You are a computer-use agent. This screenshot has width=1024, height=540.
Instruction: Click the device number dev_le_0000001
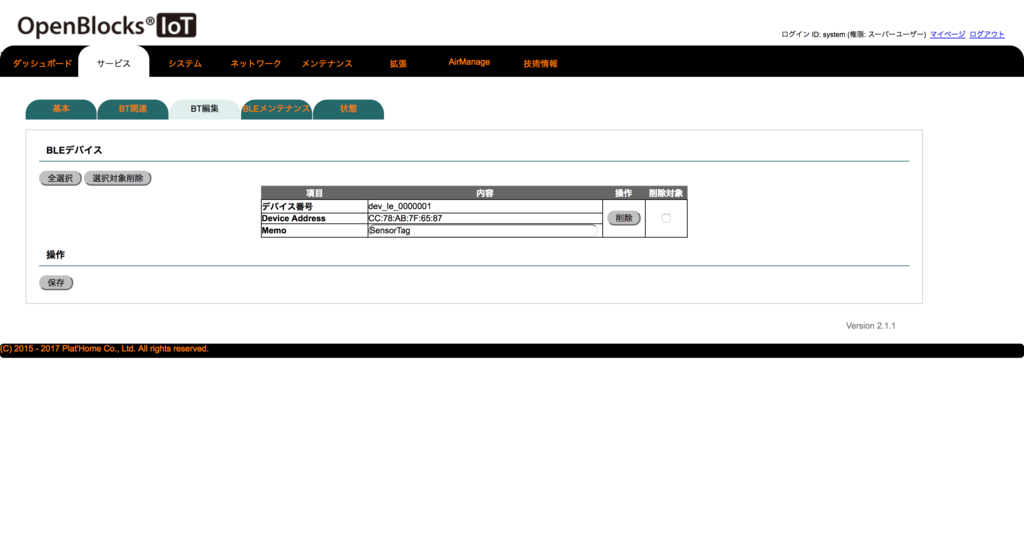click(x=400, y=206)
